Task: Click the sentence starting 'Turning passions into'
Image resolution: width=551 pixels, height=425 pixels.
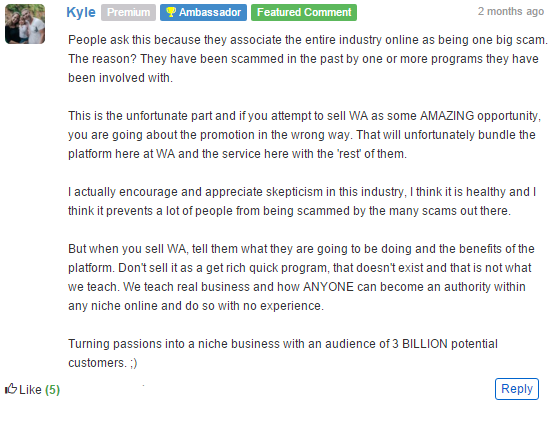Action: point(283,353)
